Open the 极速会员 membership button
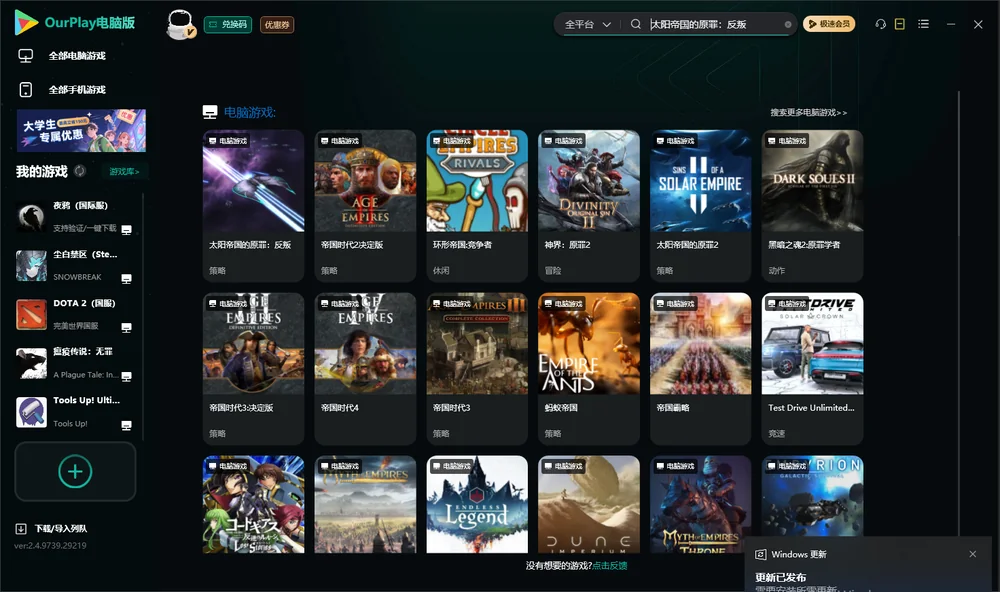 coord(828,24)
